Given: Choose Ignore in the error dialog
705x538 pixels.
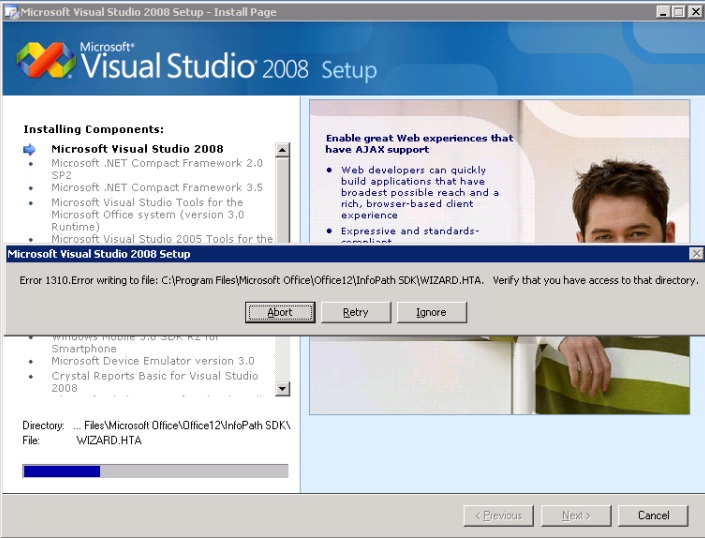Looking at the screenshot, I should tap(432, 312).
